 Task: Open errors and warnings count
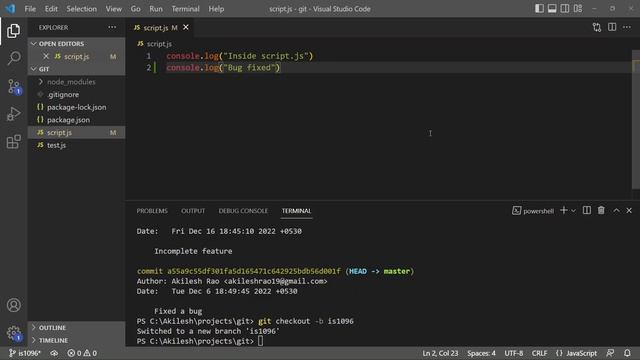point(82,353)
